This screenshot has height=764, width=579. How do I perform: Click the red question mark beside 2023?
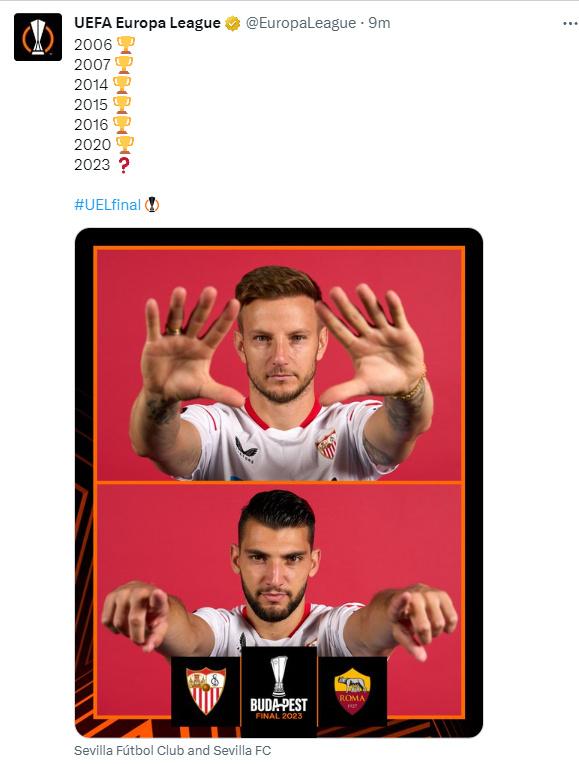[x=124, y=165]
